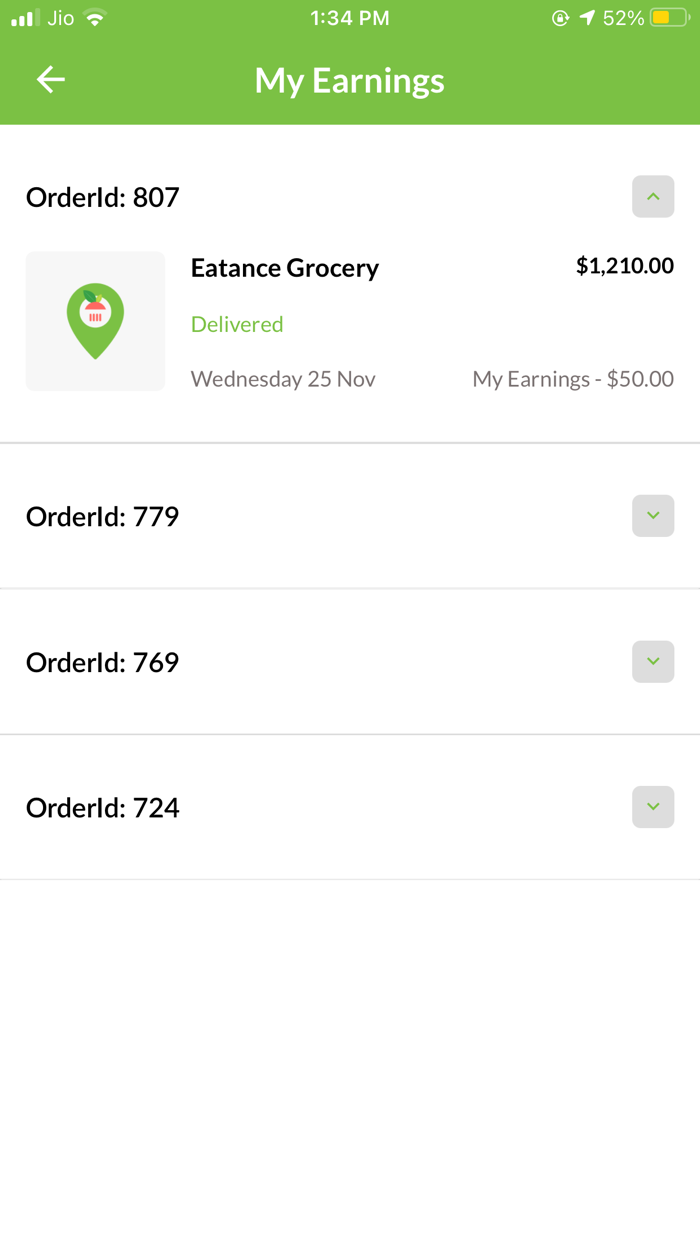This screenshot has width=700, height=1244.
Task: Select the Delivered status label
Action: coord(237,324)
